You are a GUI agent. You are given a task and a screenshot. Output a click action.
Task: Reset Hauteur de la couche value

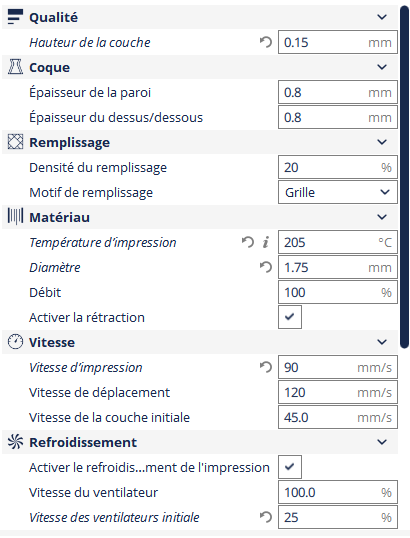[266, 42]
